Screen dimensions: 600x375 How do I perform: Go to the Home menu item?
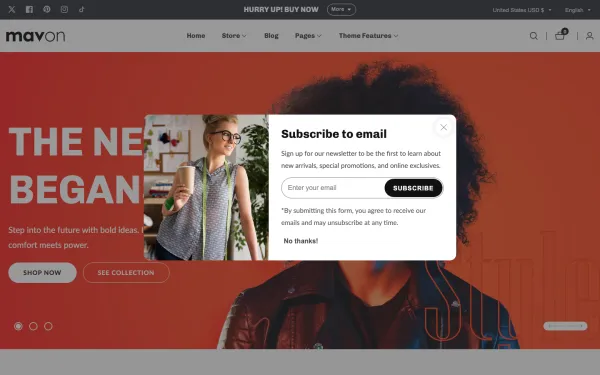pyautogui.click(x=196, y=36)
